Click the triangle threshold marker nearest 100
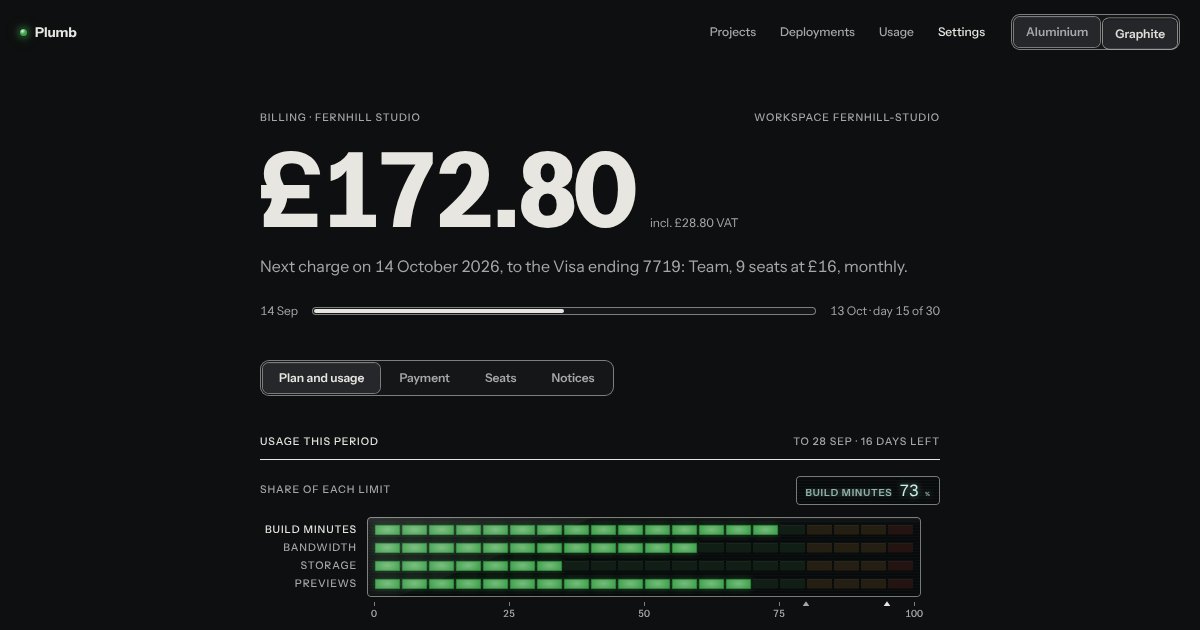 (887, 604)
